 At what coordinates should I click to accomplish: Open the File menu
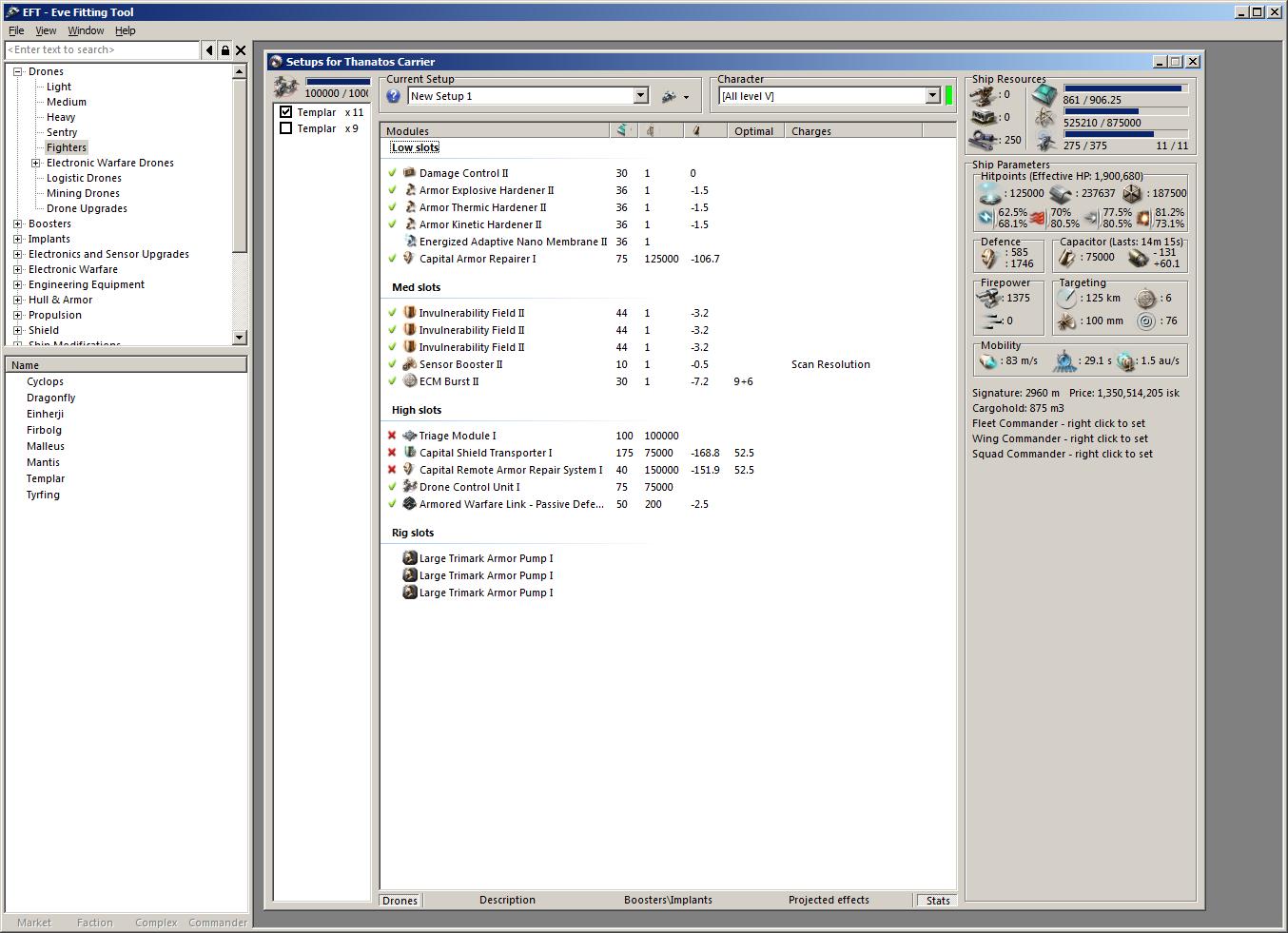(x=16, y=30)
